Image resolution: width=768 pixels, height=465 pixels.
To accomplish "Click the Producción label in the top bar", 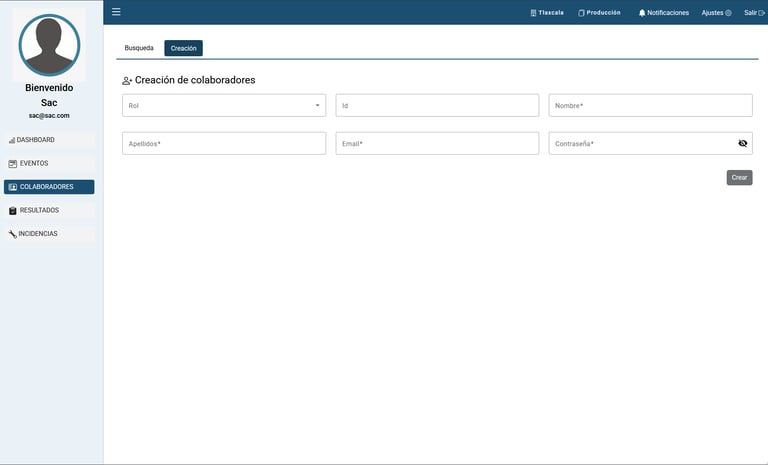I will (603, 13).
